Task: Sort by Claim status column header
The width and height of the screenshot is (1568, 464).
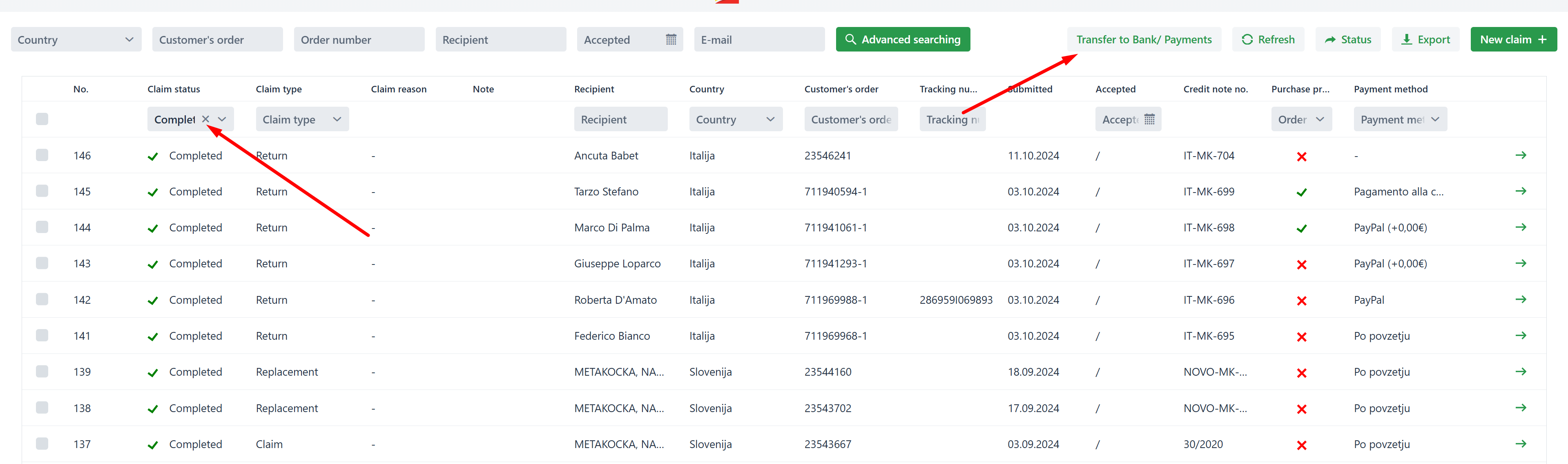Action: coord(174,89)
